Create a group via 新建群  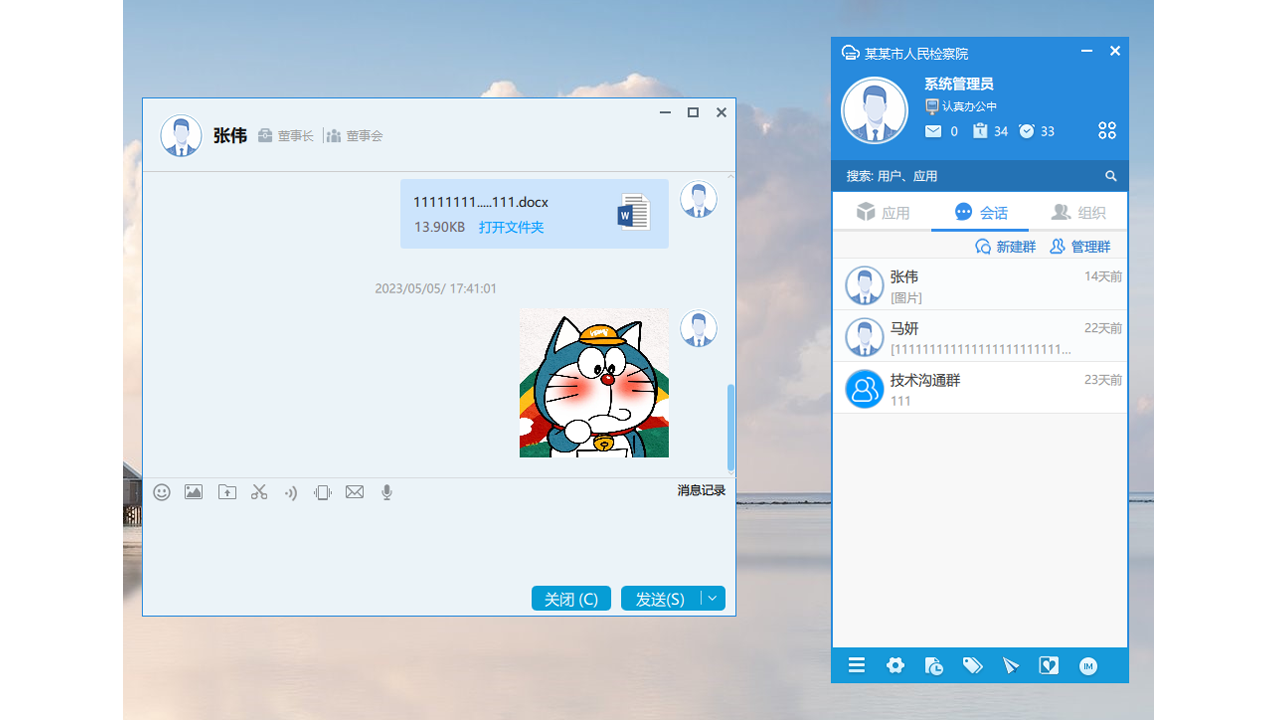click(1006, 246)
